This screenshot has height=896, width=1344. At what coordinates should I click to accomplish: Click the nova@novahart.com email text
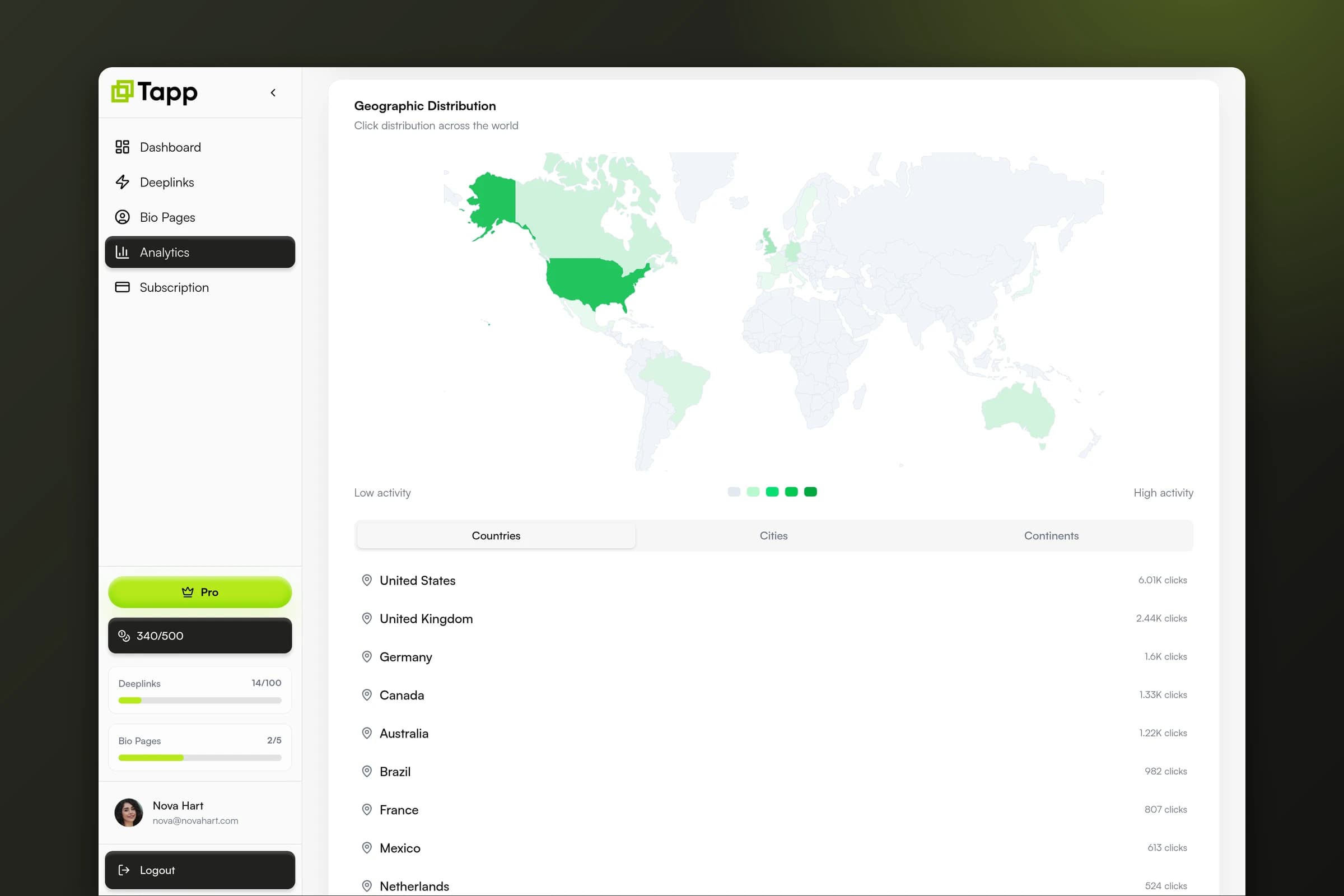click(195, 820)
